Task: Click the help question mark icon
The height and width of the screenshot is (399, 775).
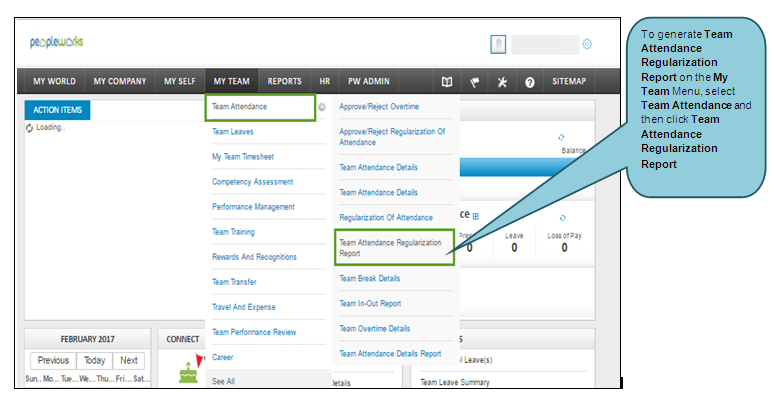Action: (x=530, y=82)
